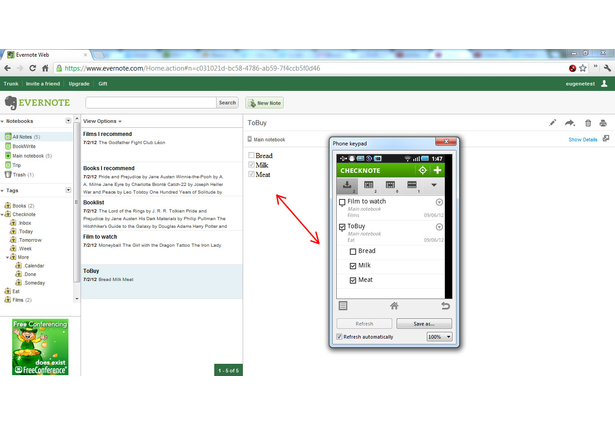Open the Notebooks options dropdown button

(68, 121)
